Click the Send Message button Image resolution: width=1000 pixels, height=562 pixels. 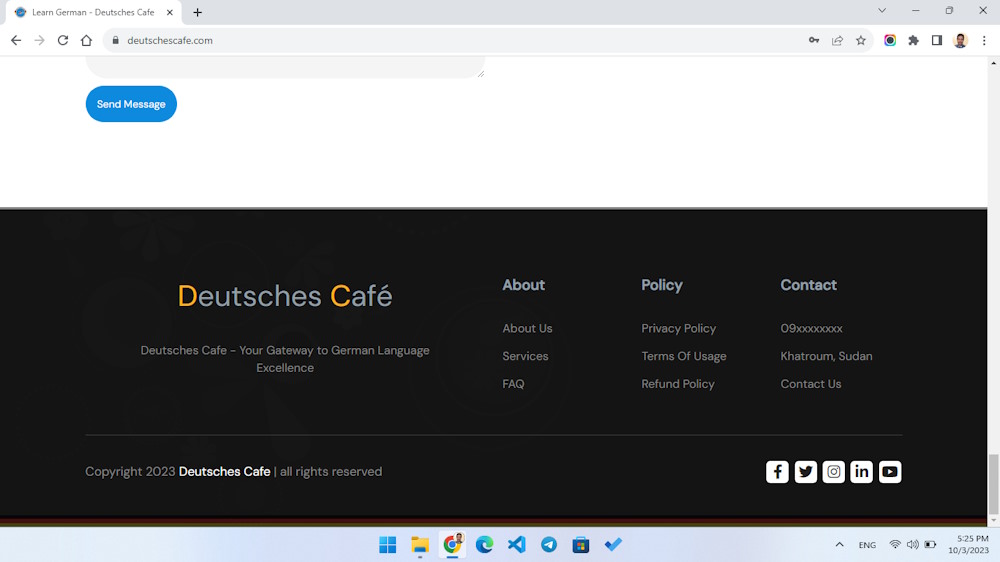point(131,104)
